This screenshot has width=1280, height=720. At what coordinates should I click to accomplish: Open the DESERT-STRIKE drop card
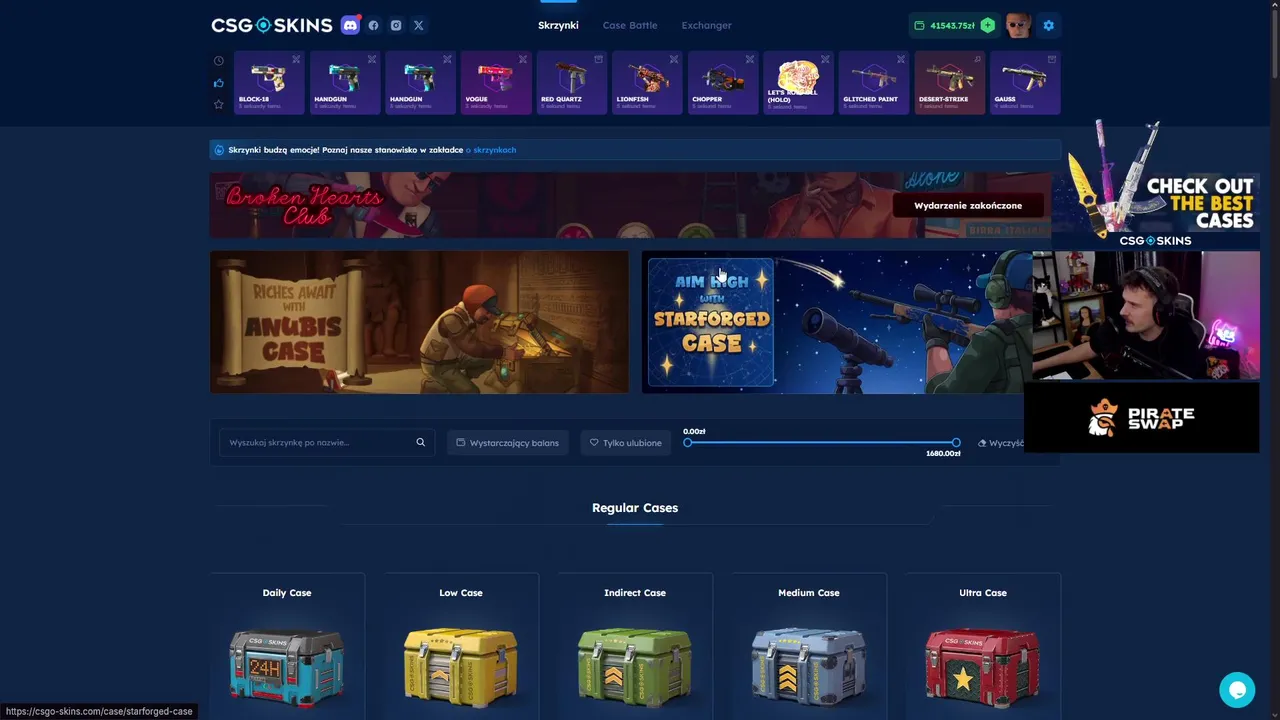point(949,82)
